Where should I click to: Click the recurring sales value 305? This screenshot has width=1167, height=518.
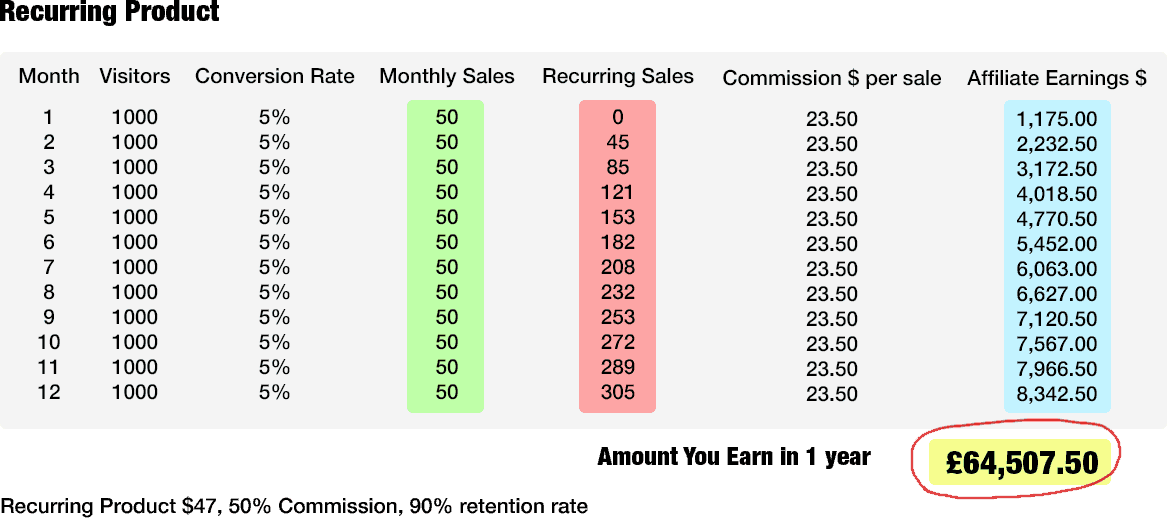point(618,392)
